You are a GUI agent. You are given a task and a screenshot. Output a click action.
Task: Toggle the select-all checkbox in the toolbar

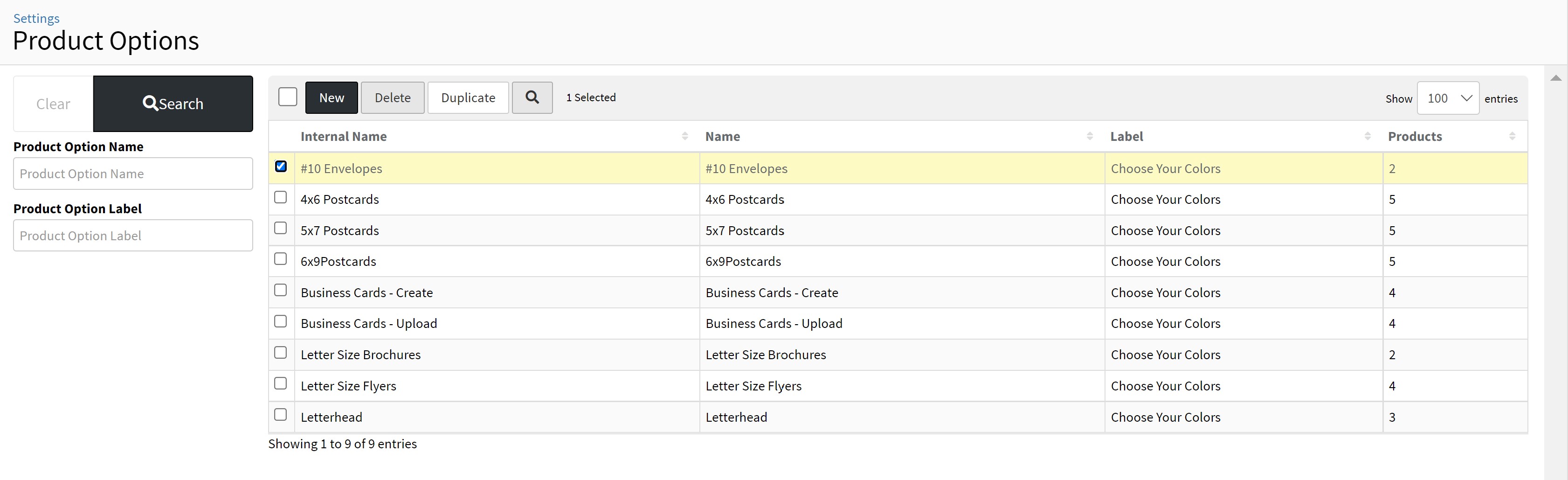click(287, 97)
